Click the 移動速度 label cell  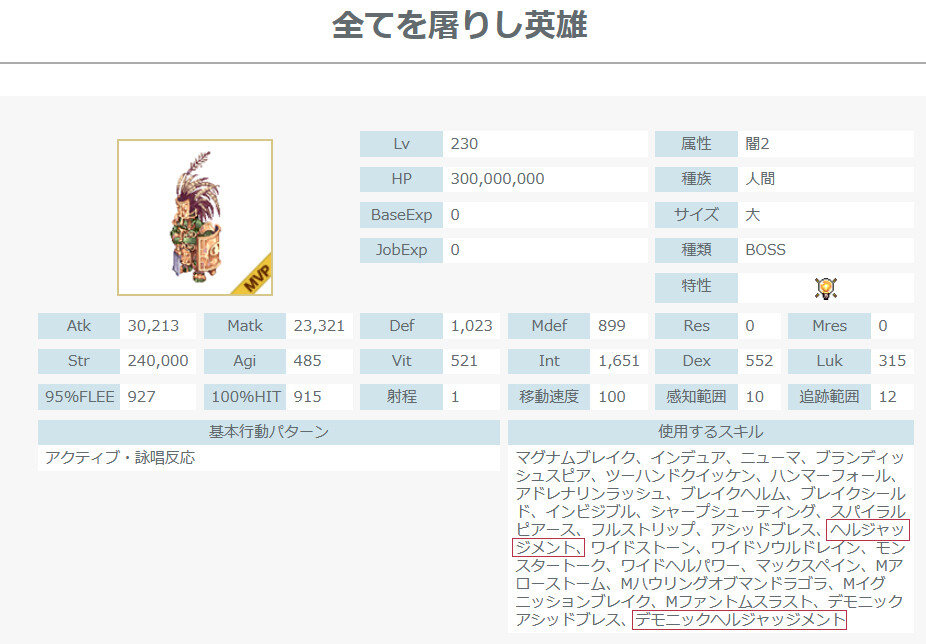pos(548,396)
